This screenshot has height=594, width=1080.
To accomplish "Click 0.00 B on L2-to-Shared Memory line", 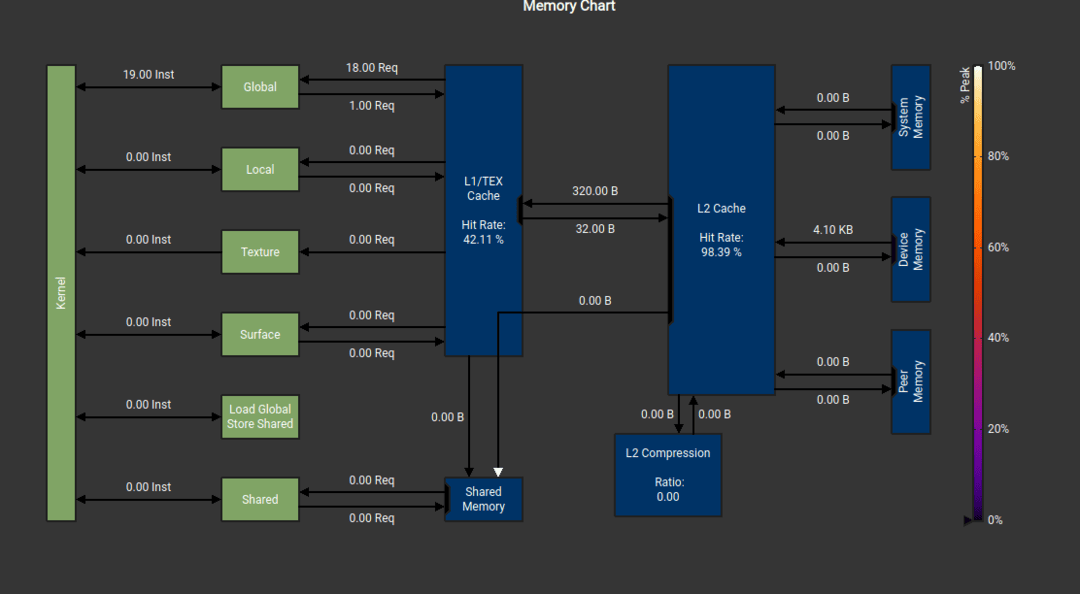I will (595, 300).
